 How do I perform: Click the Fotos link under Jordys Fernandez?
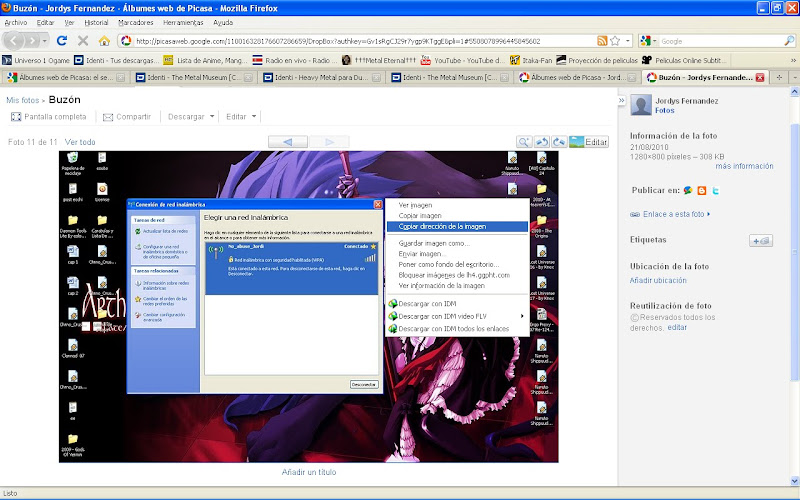coord(665,110)
